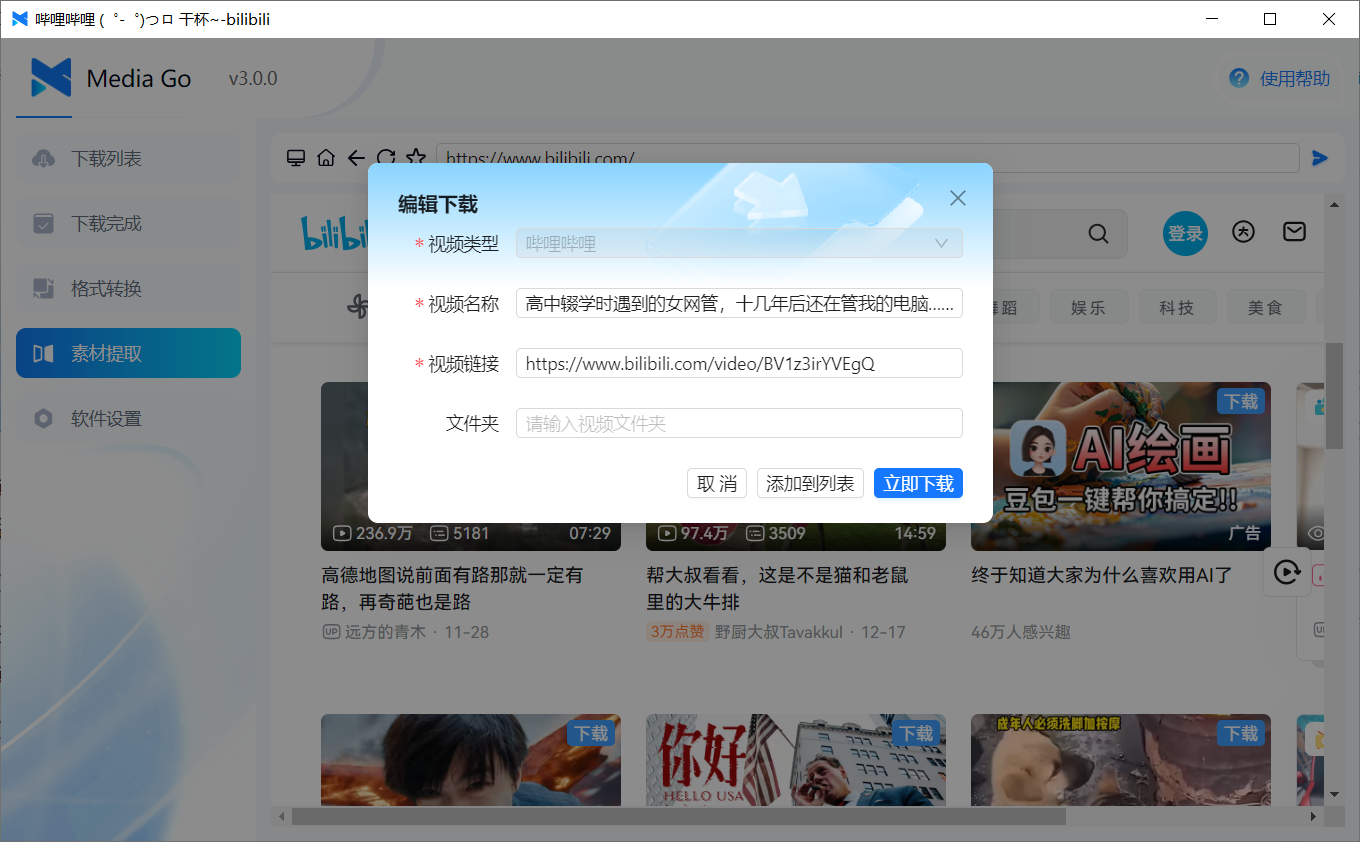Open video title 高德地图说前面有路那就一定有路
Viewport: 1360px width, 842px height.
(x=452, y=588)
